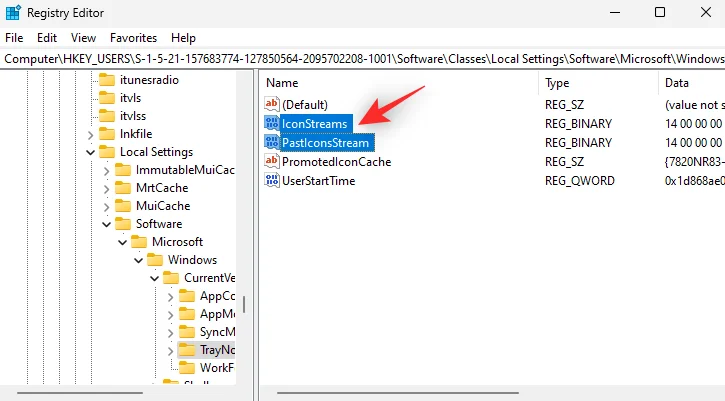Open the File menu
725x401 pixels.
(x=15, y=37)
